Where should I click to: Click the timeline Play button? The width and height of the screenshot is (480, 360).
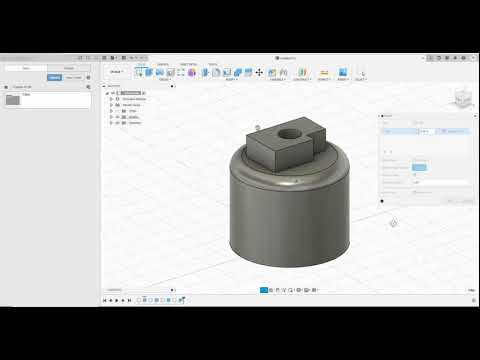pyautogui.click(x=117, y=300)
